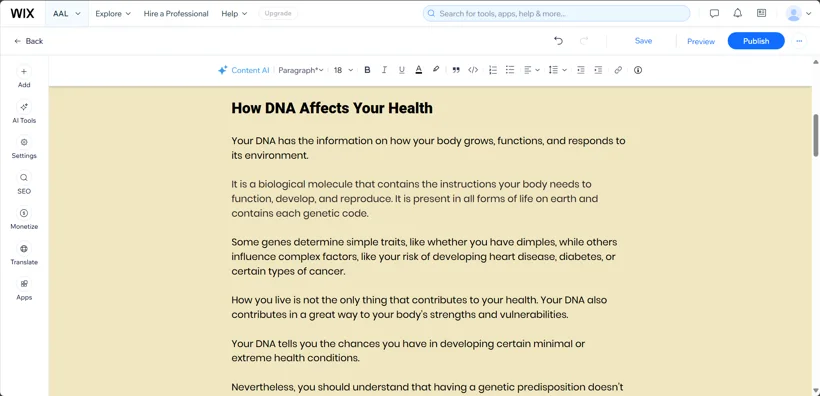Open the Translate panel
The width and height of the screenshot is (820, 396).
click(24, 254)
